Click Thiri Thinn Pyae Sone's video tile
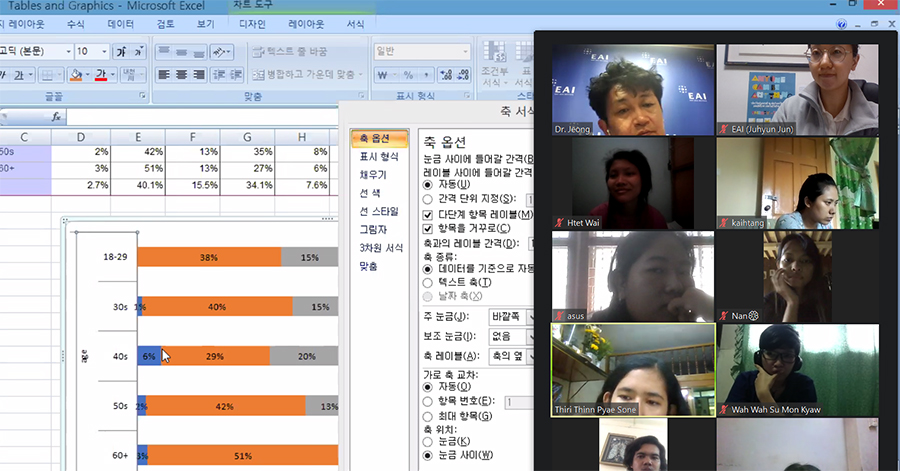Screen dimensions: 900x471 tap(633, 370)
